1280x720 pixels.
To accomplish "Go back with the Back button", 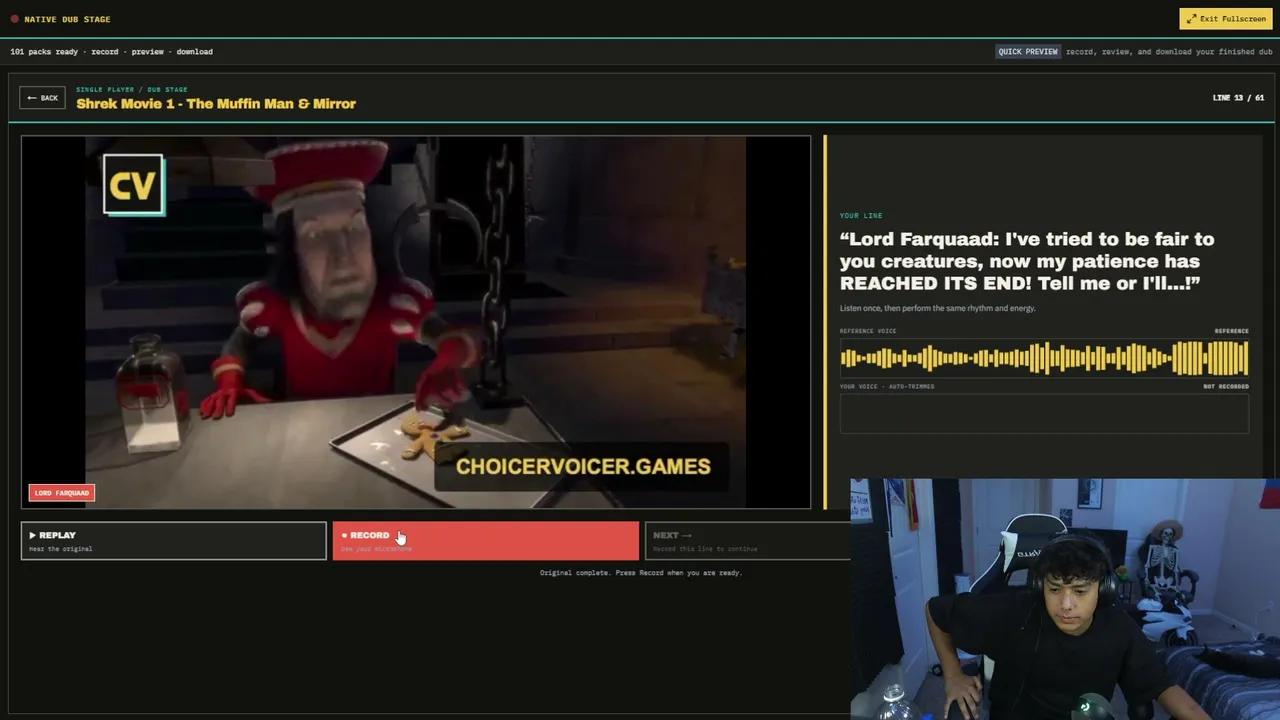I will point(42,98).
